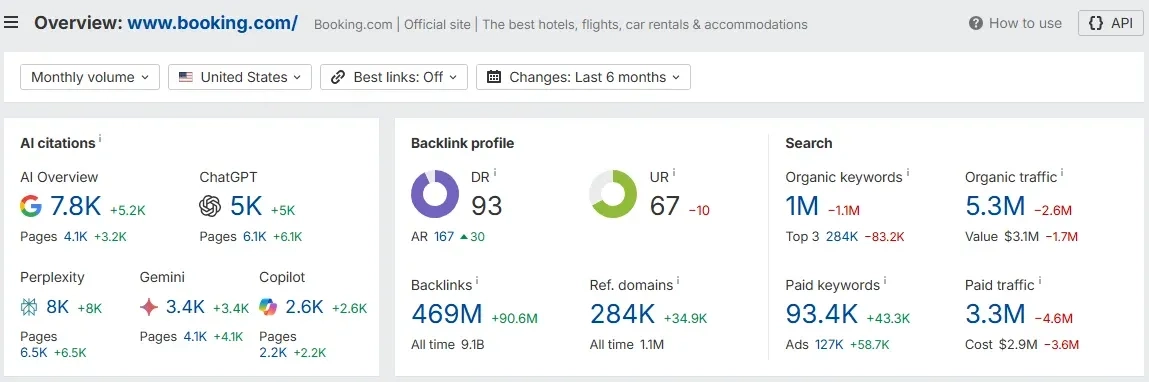The width and height of the screenshot is (1149, 382).
Task: Click the Backlink profile heading
Action: click(462, 143)
